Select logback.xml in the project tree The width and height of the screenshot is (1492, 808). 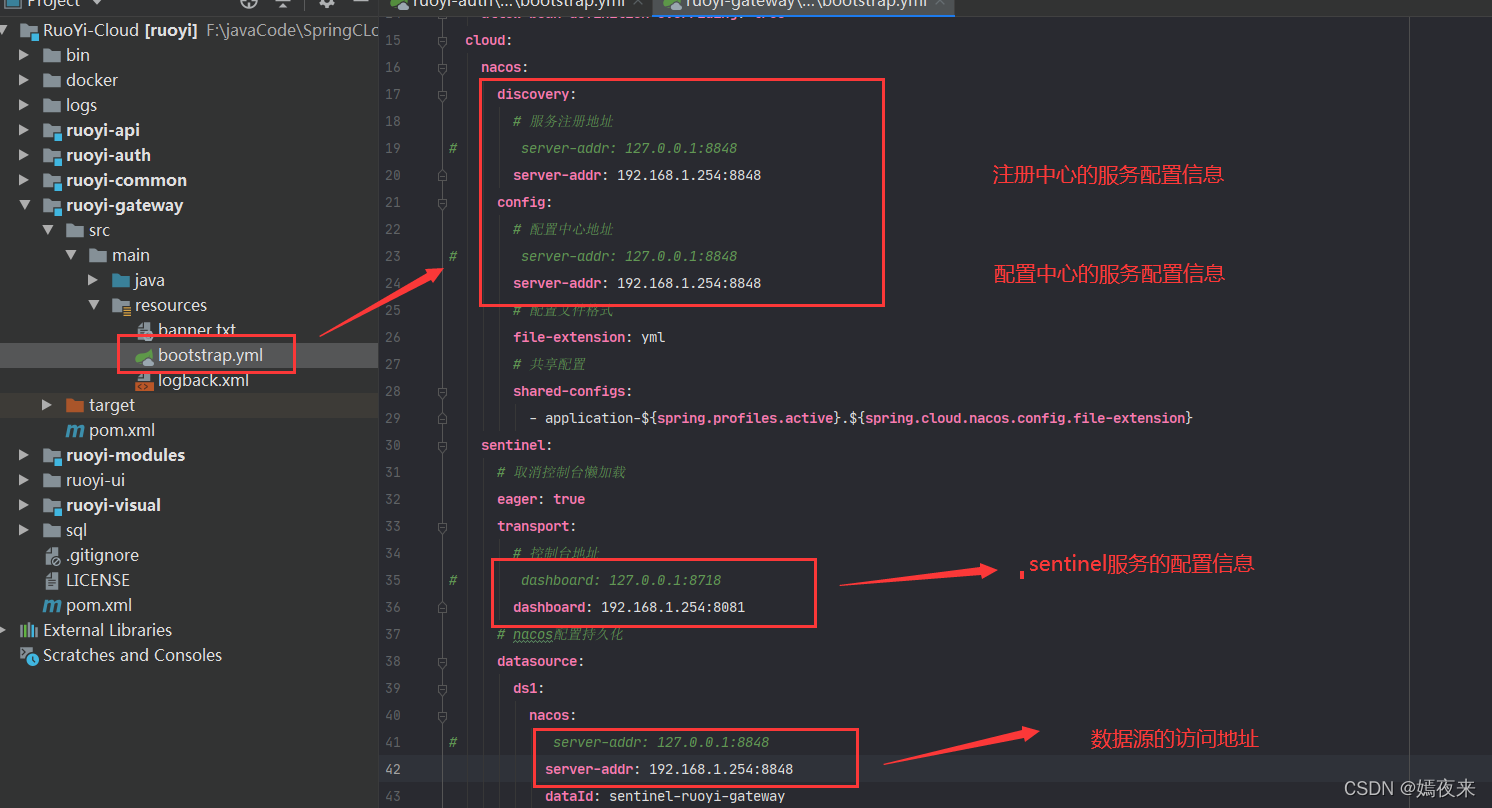[203, 381]
